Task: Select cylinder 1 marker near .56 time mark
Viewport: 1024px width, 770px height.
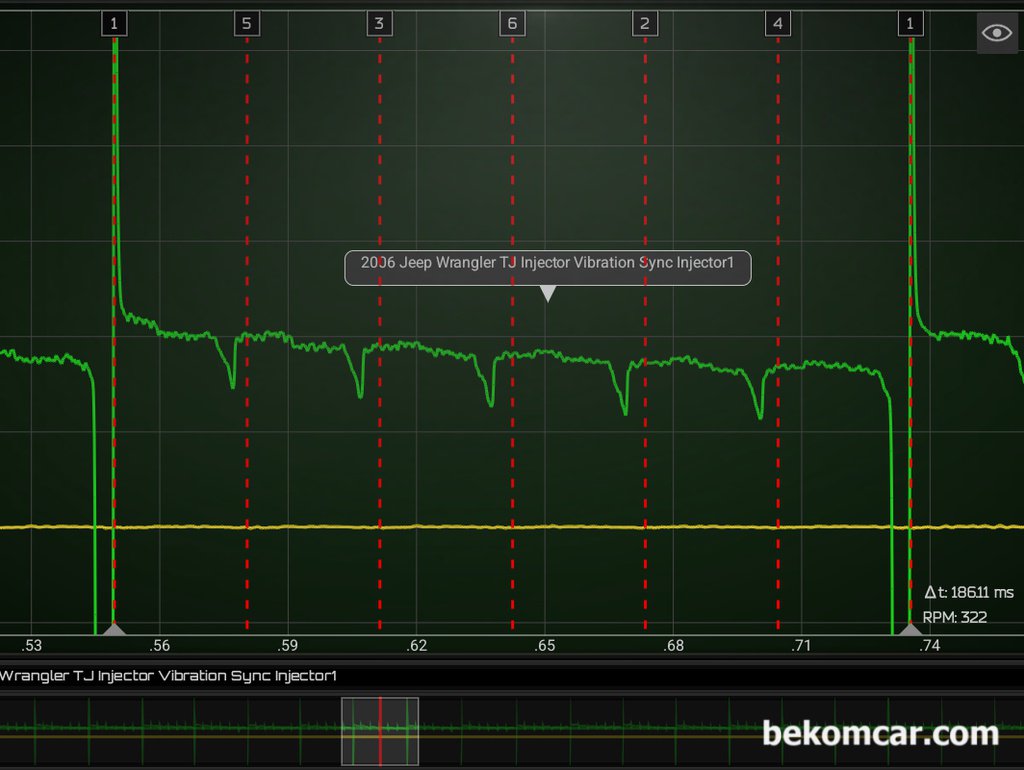Action: (114, 23)
